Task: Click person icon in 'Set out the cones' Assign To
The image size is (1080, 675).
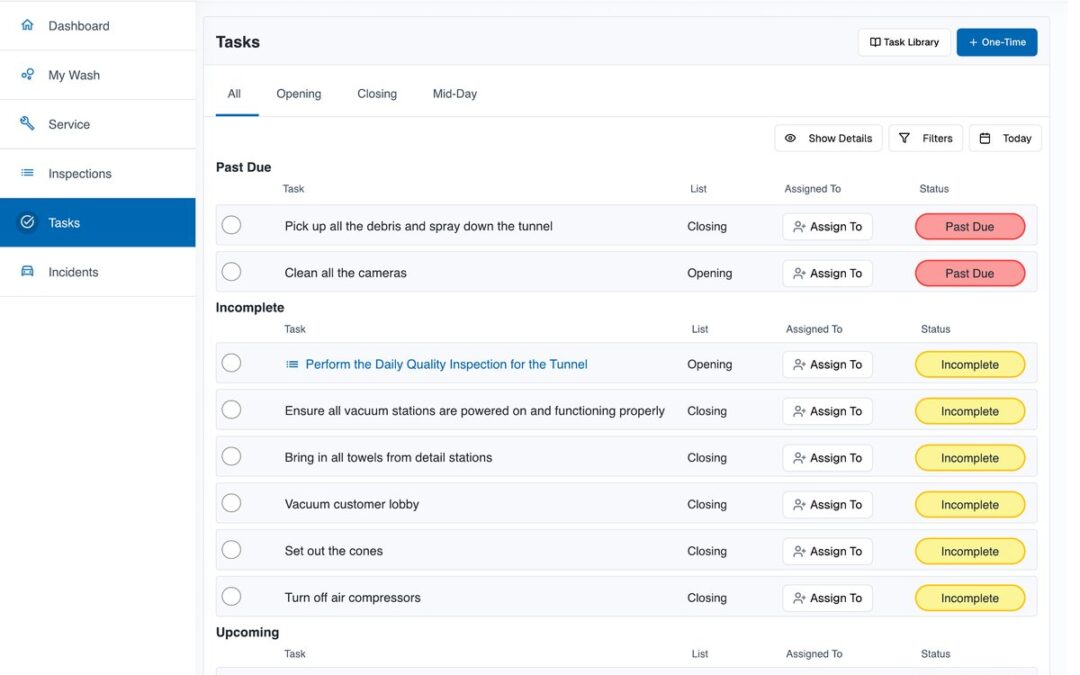Action: click(x=799, y=552)
